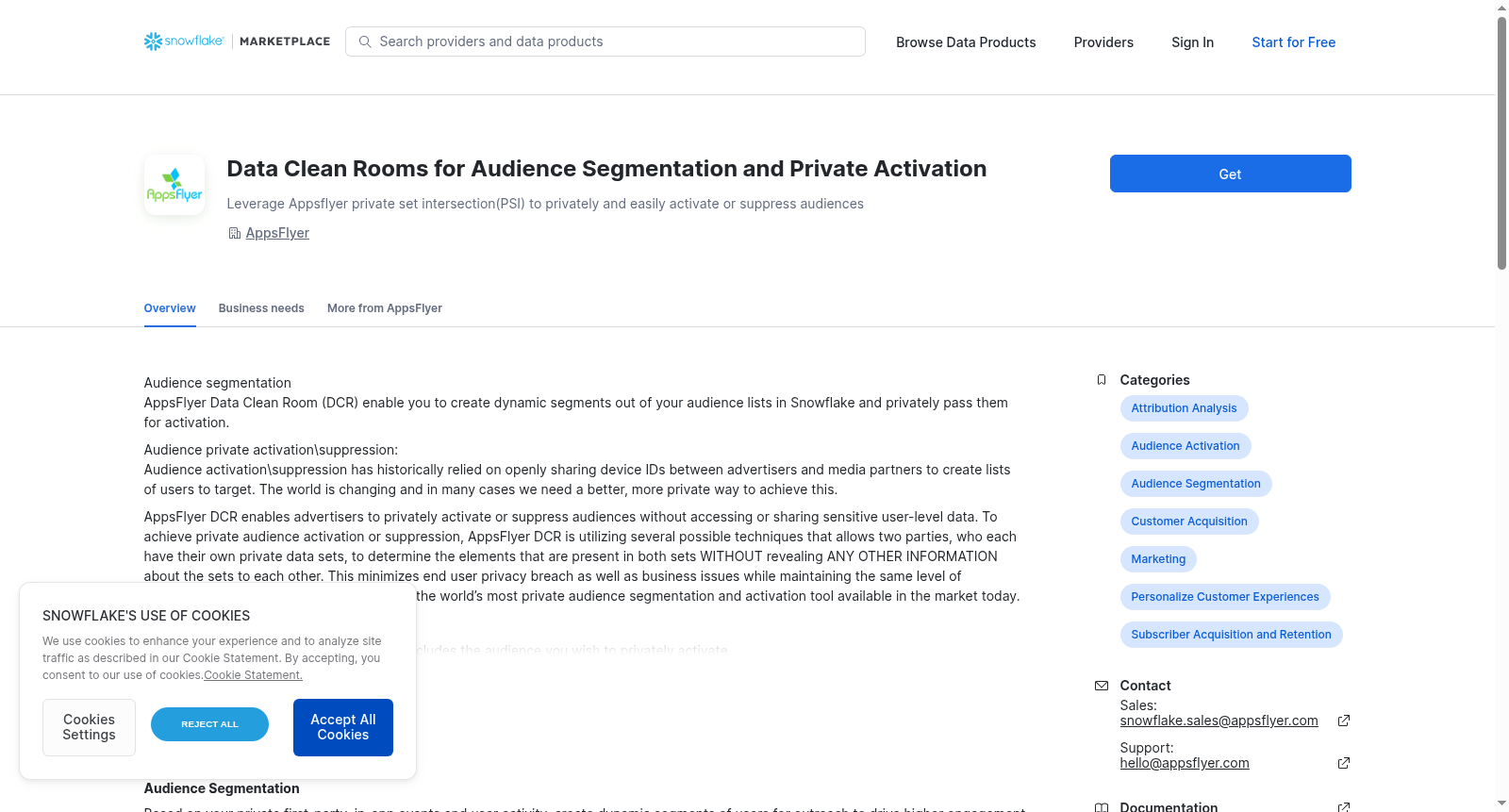Select the Audience Segmentation category tag
1509x812 pixels.
1196,484
